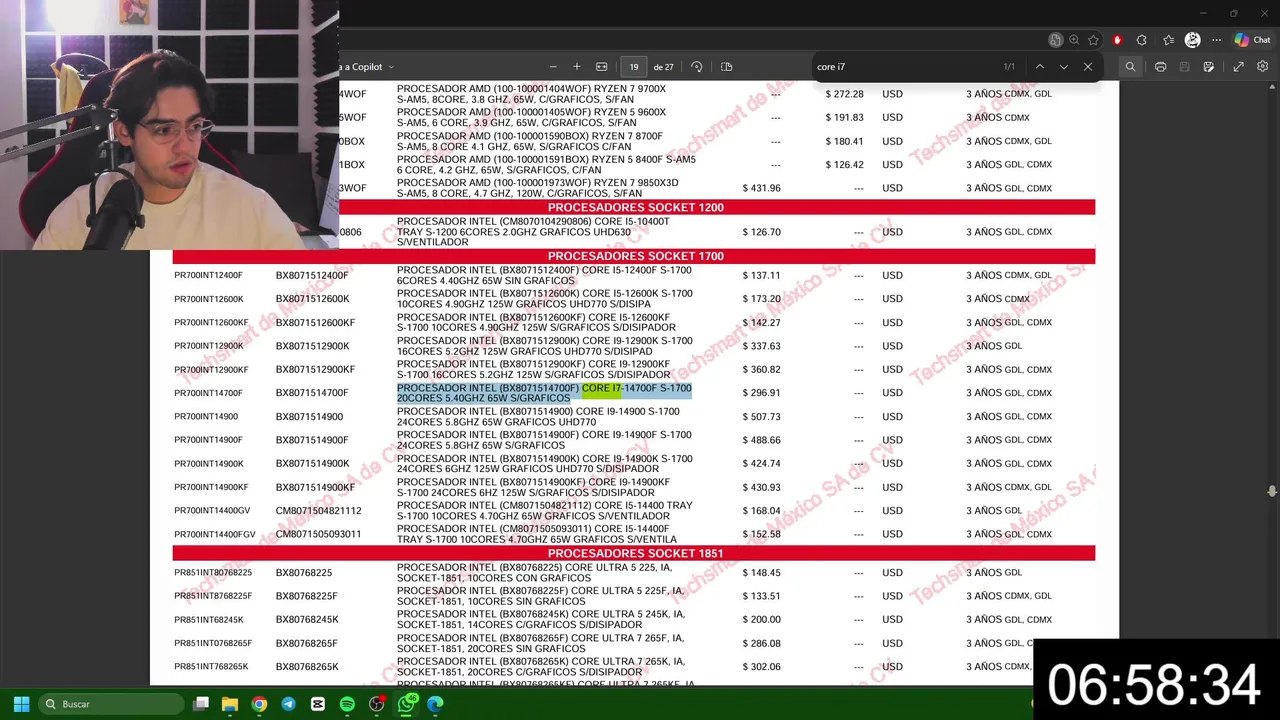Enter full screen PDF view
Screen dimensions: 1280x720
click(x=1238, y=67)
